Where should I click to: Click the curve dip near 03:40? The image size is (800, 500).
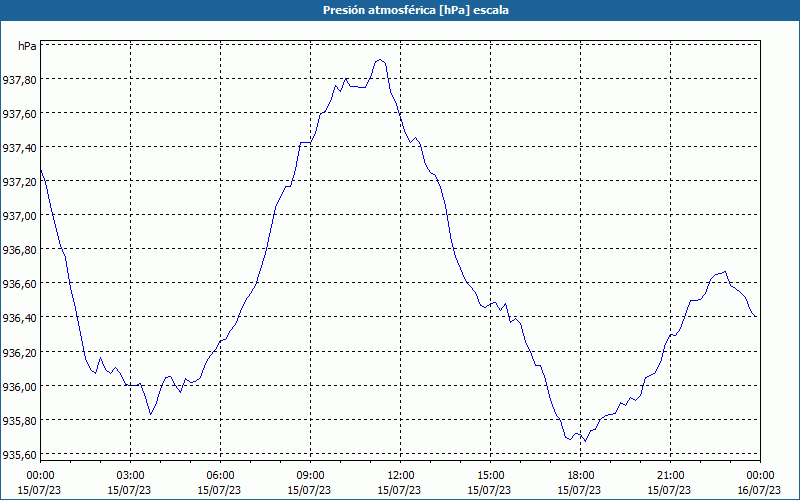[x=151, y=414]
